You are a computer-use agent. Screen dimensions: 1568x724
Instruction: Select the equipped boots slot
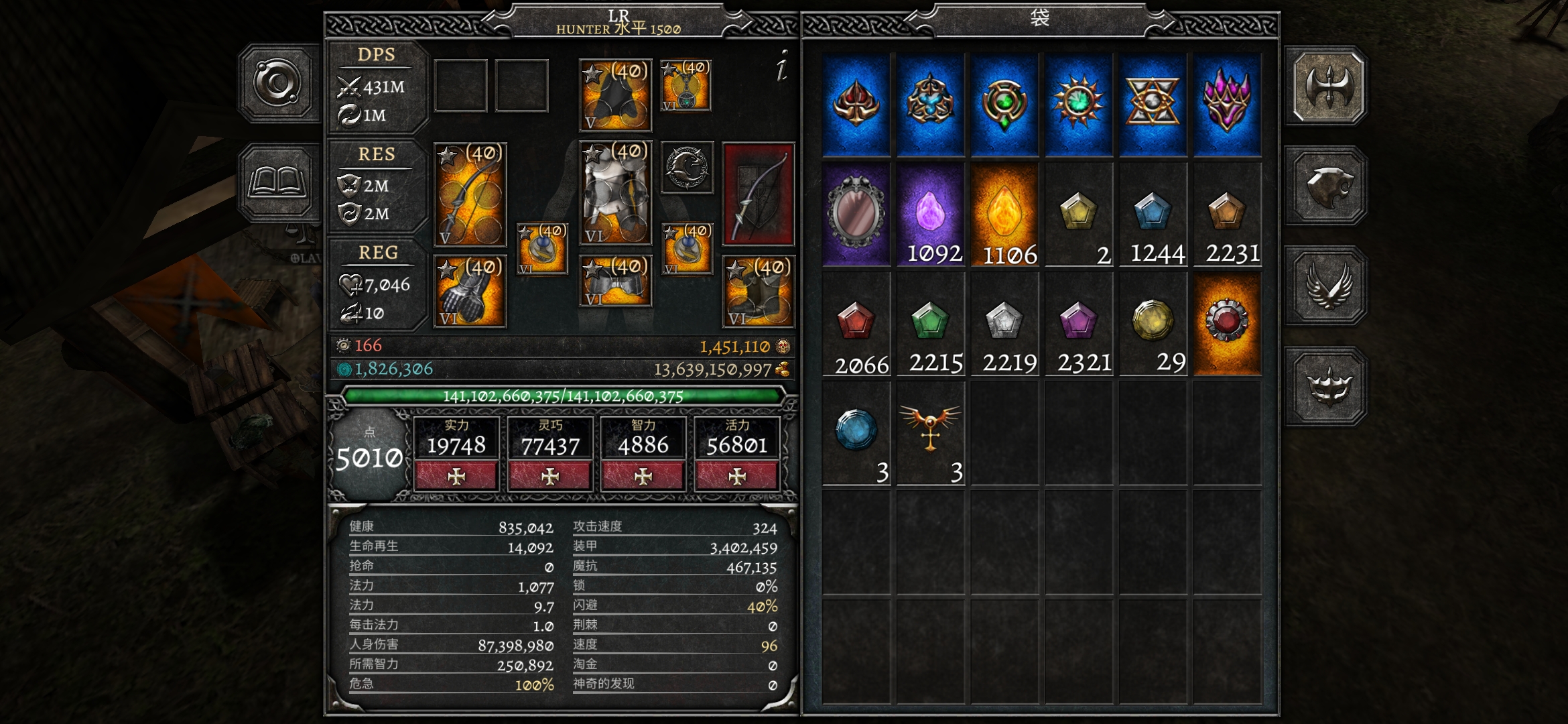(759, 292)
